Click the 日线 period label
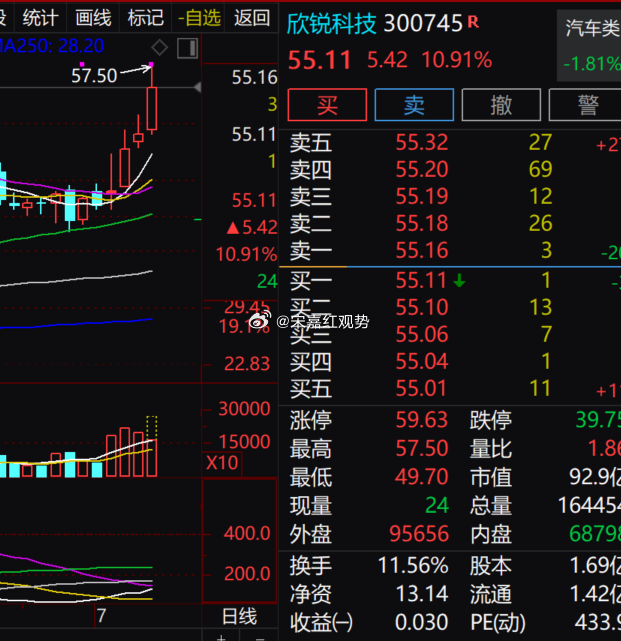The image size is (621, 641). coord(240,616)
